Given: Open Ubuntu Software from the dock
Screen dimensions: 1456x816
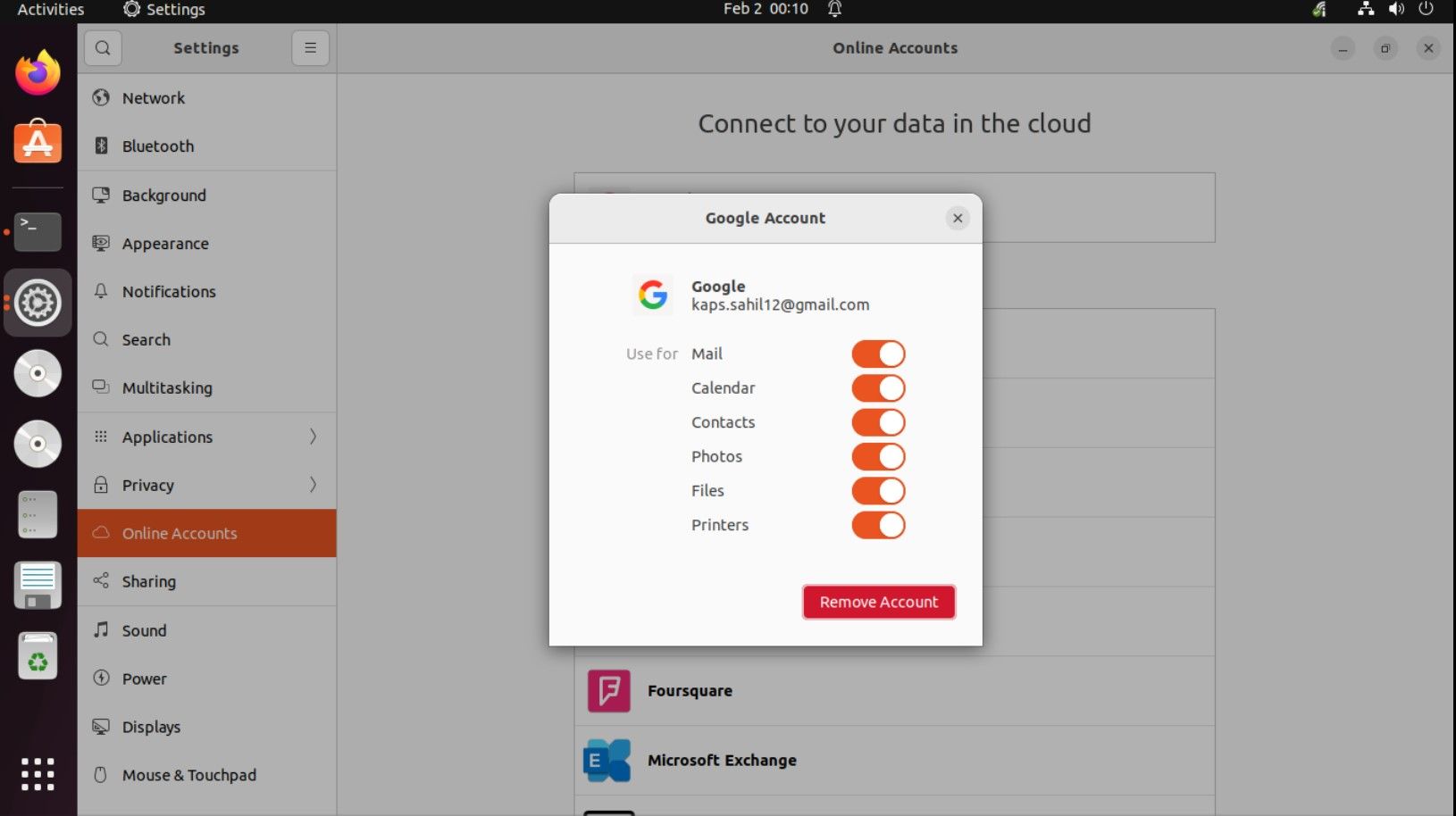Looking at the screenshot, I should (x=38, y=143).
